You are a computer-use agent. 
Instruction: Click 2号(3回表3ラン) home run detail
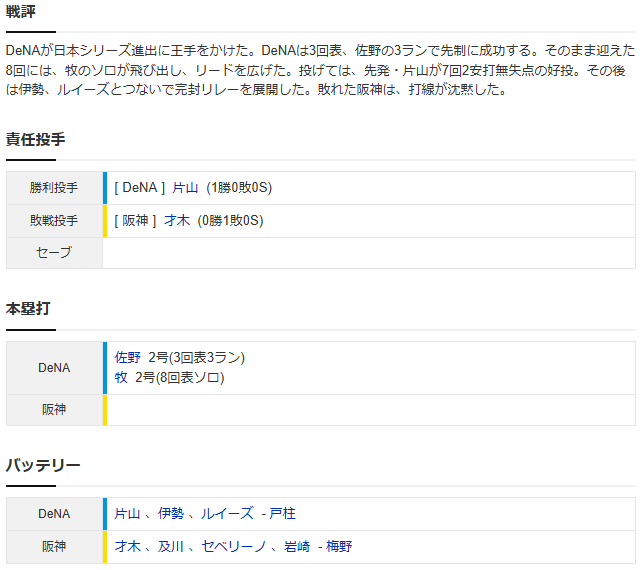tap(197, 358)
